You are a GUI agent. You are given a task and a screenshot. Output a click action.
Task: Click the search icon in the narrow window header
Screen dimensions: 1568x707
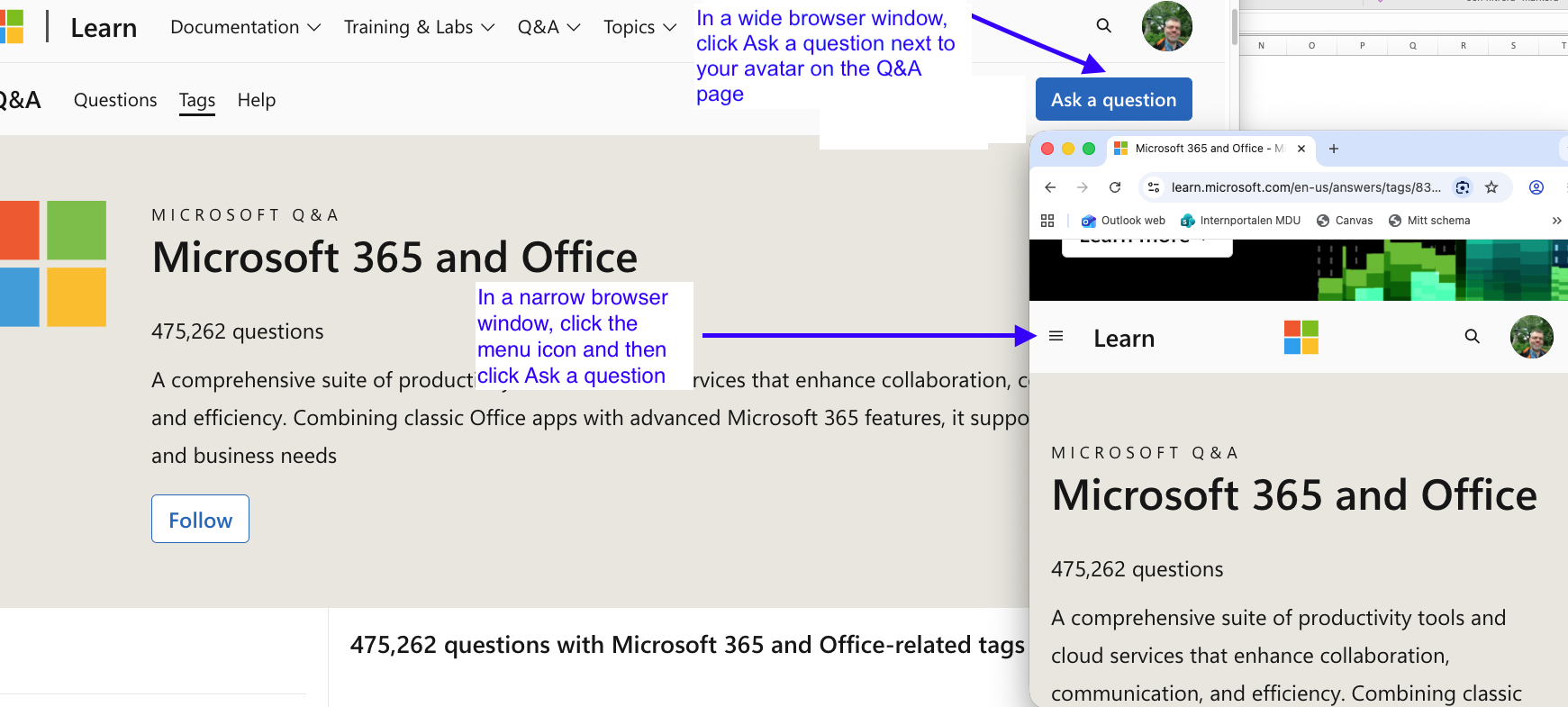(1472, 336)
